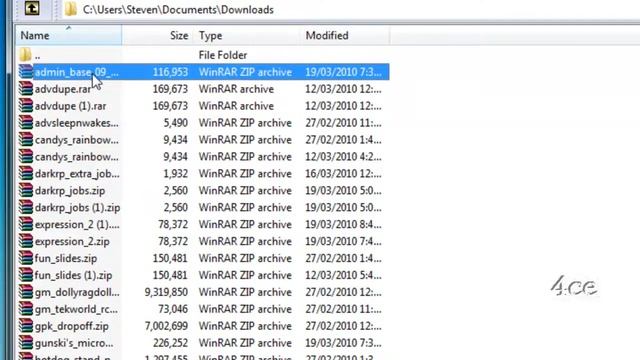The image size is (640, 360).
Task: Click the parent folder ".." icon
Action: (x=25, y=55)
